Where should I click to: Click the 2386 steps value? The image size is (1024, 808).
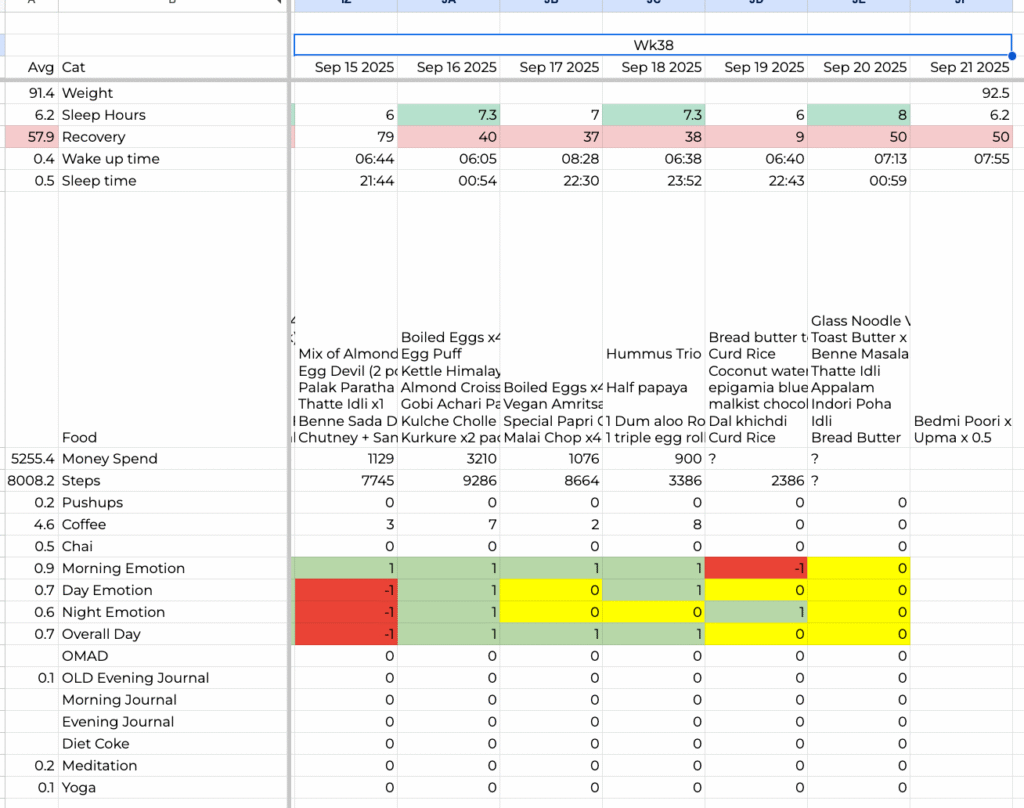[756, 481]
